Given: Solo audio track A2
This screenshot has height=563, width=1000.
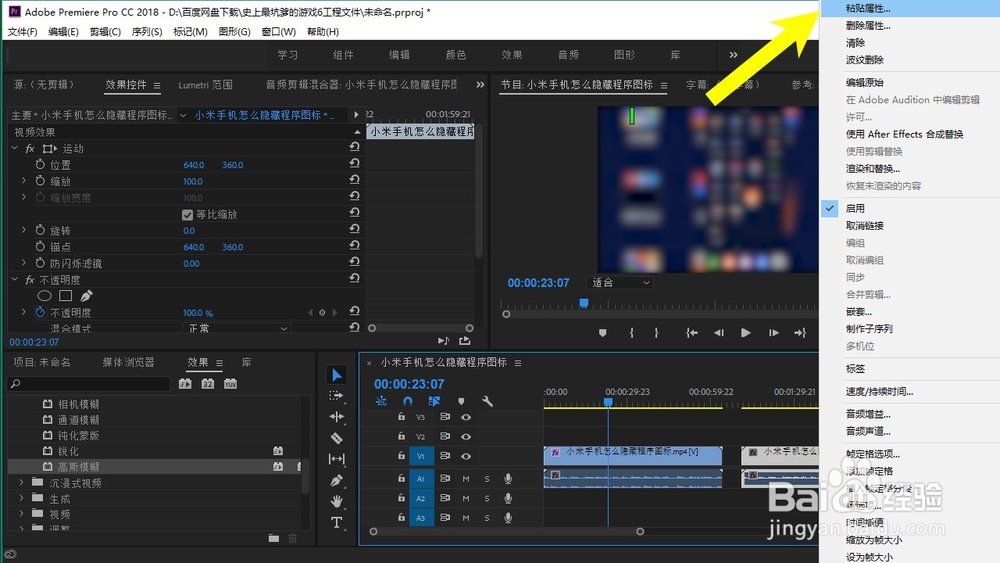Looking at the screenshot, I should pos(487,499).
